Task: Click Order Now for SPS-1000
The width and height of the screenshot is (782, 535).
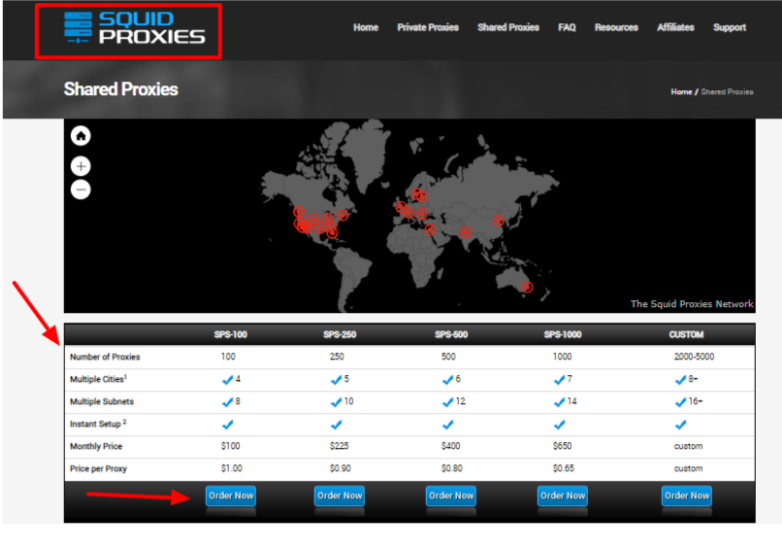Action: point(563,496)
